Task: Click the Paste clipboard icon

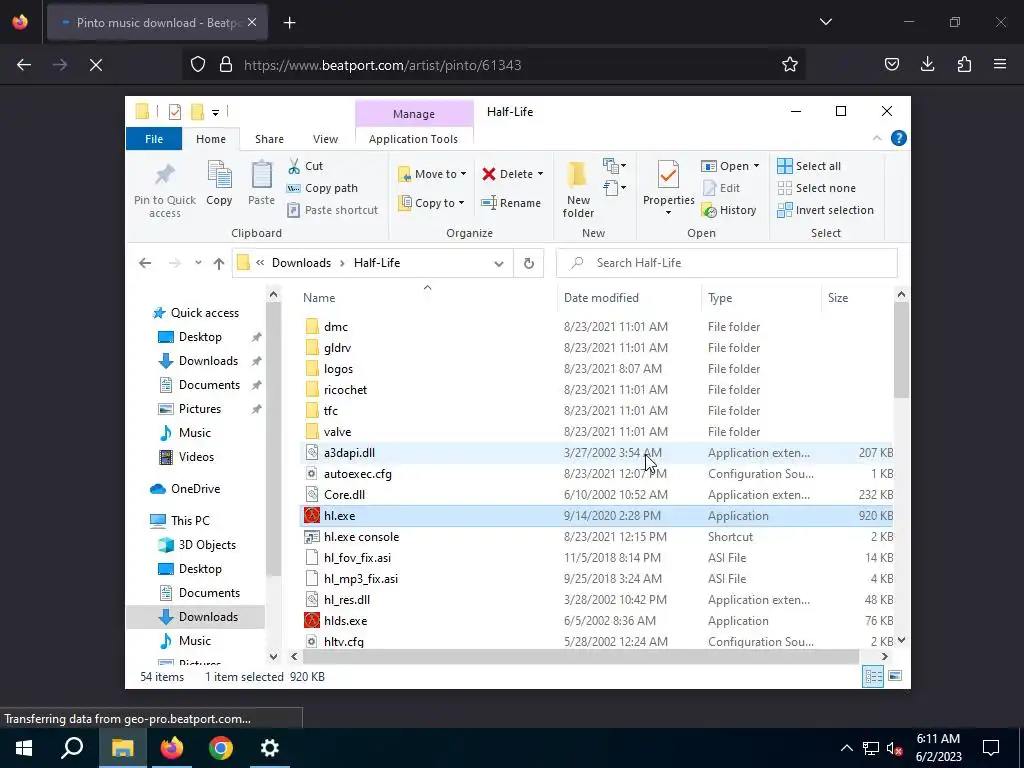Action: coord(261,175)
